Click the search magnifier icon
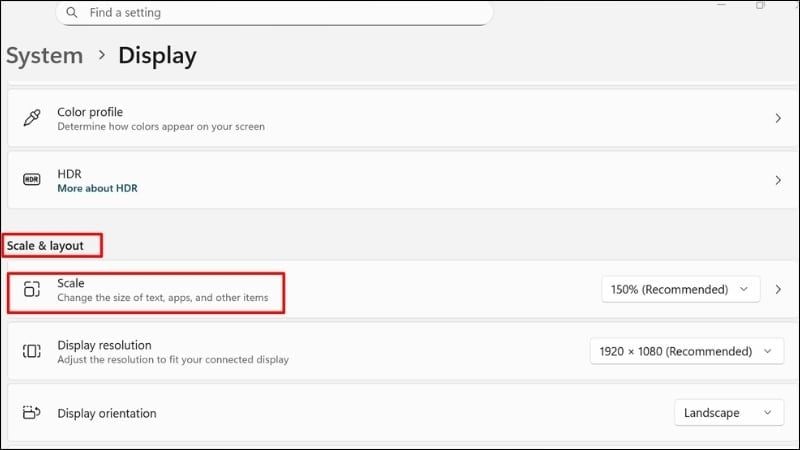 click(x=73, y=13)
